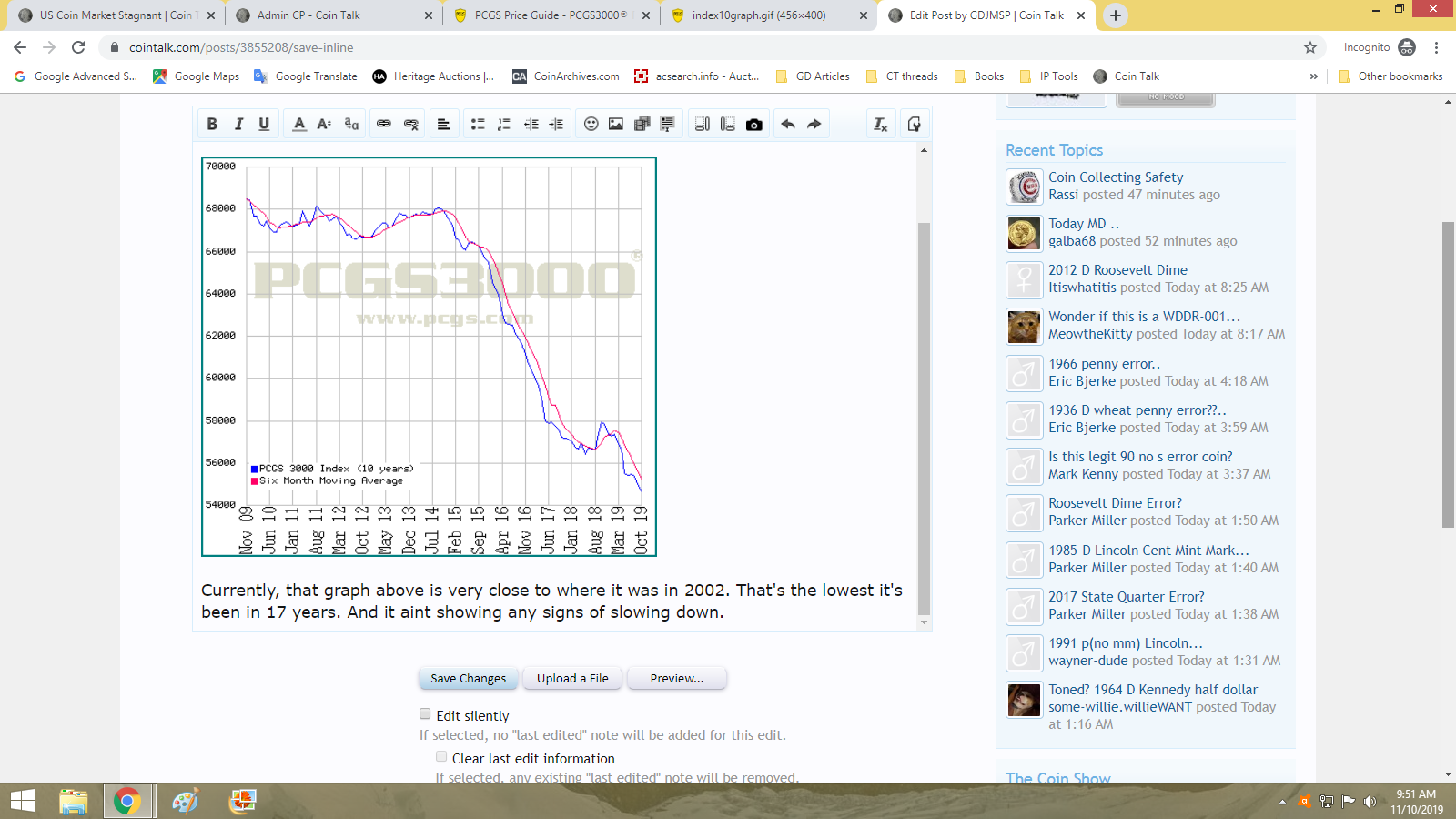This screenshot has height=819, width=1456.
Task: Click the editor scrollbar's down arrow
Action: [x=924, y=622]
